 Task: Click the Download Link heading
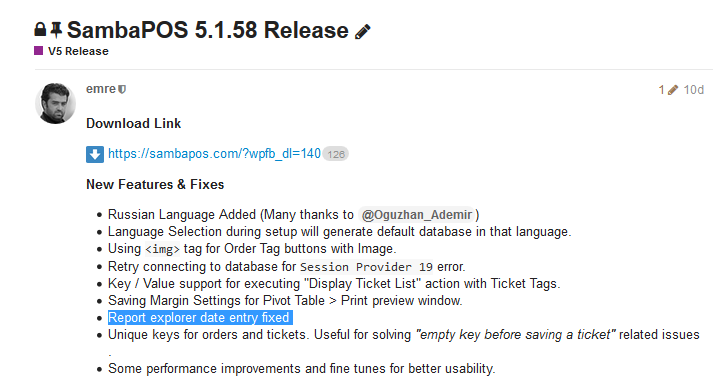click(134, 124)
